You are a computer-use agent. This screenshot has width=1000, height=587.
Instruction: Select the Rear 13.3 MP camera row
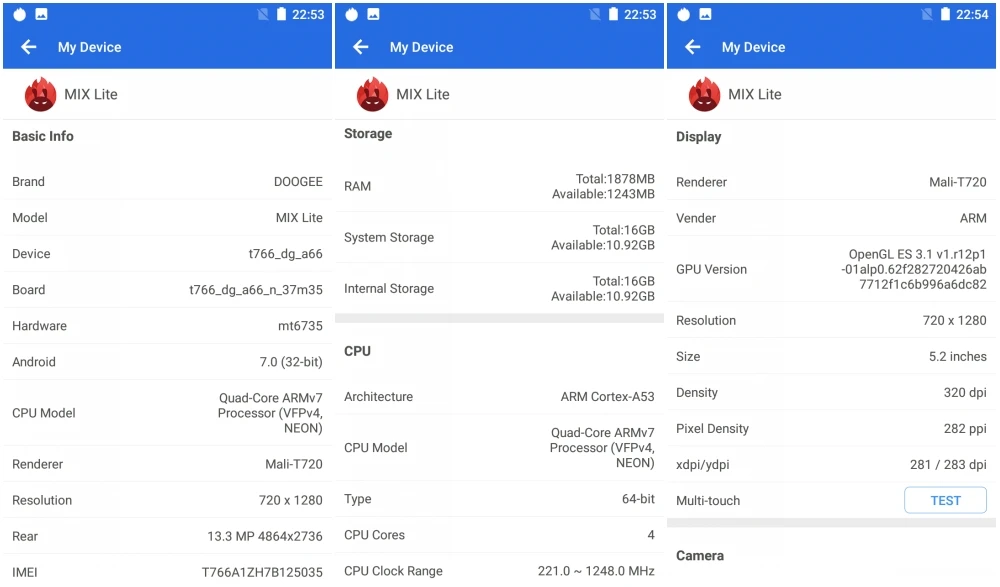(167, 536)
